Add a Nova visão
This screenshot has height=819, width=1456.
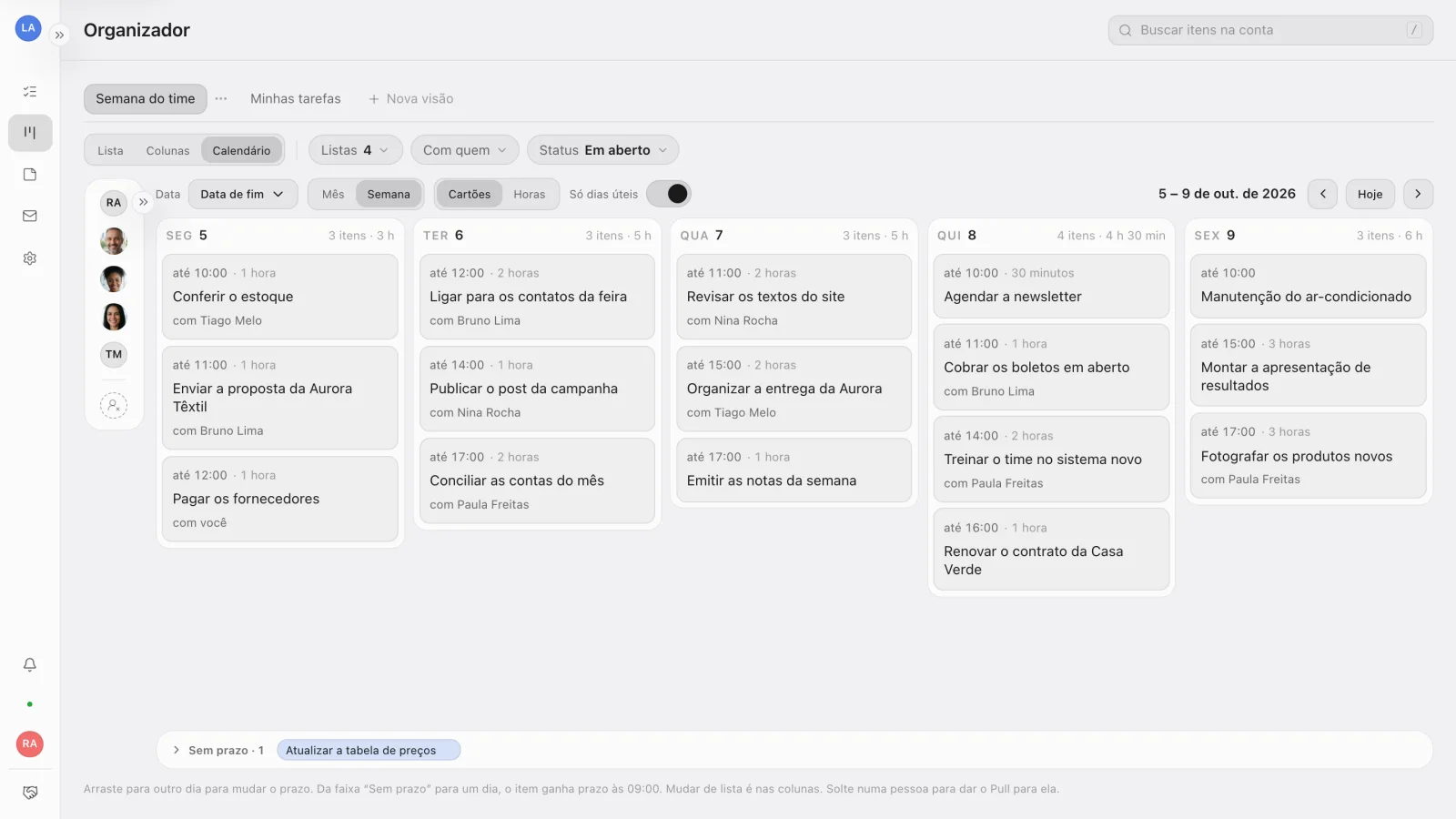pos(411,98)
